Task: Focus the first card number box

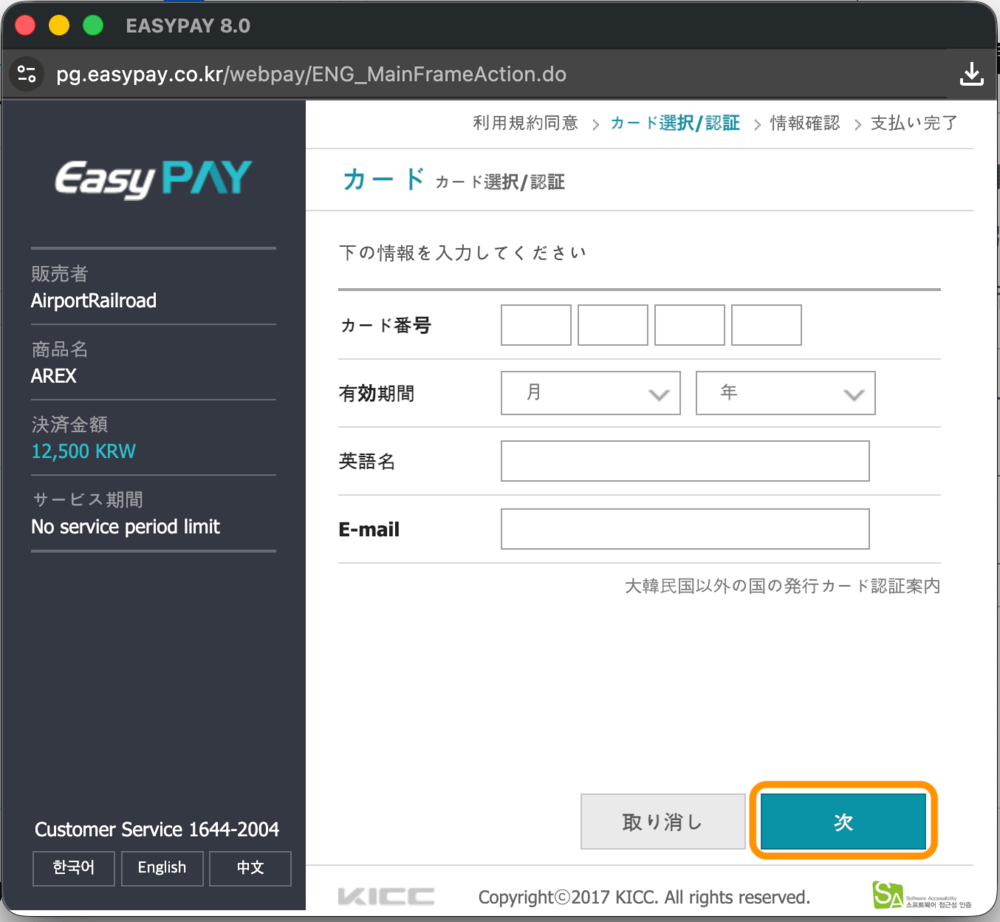Action: (536, 325)
